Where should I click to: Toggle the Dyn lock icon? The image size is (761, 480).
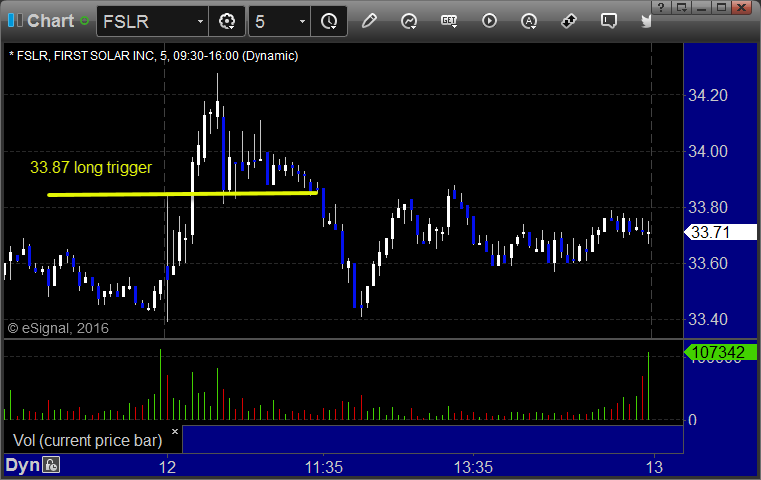pos(51,465)
